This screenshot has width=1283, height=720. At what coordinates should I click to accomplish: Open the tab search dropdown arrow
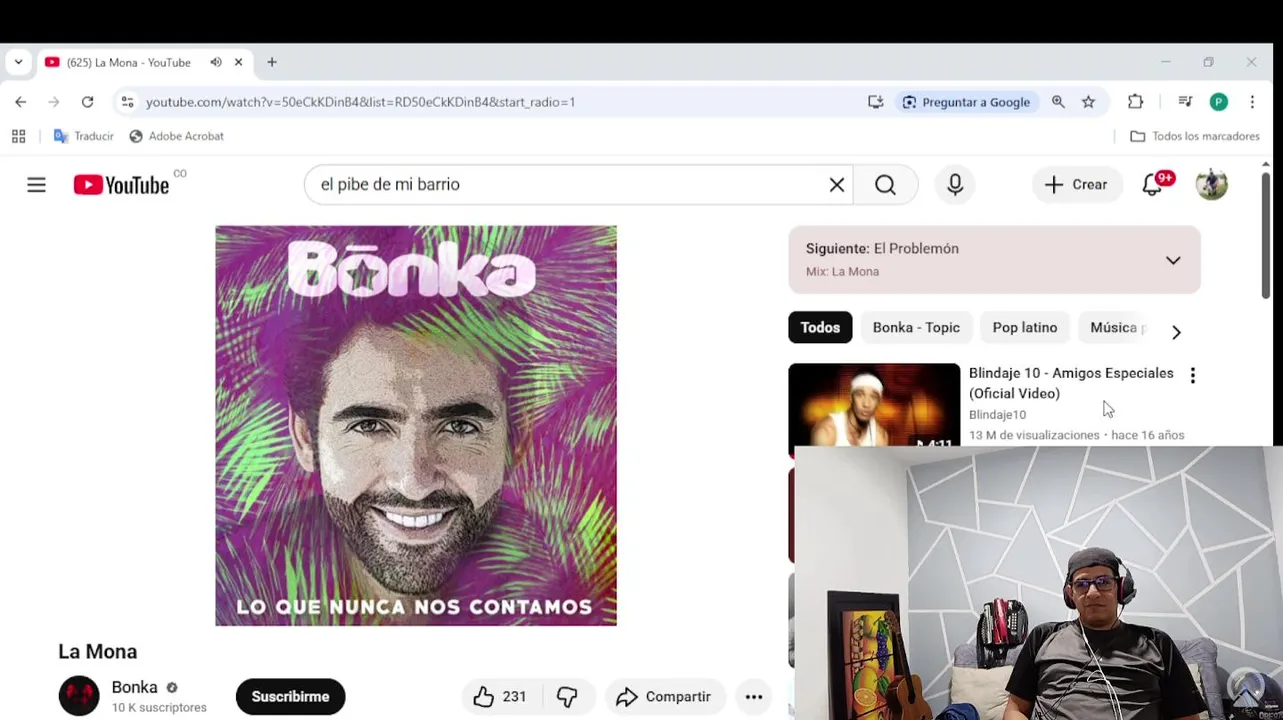[18, 62]
